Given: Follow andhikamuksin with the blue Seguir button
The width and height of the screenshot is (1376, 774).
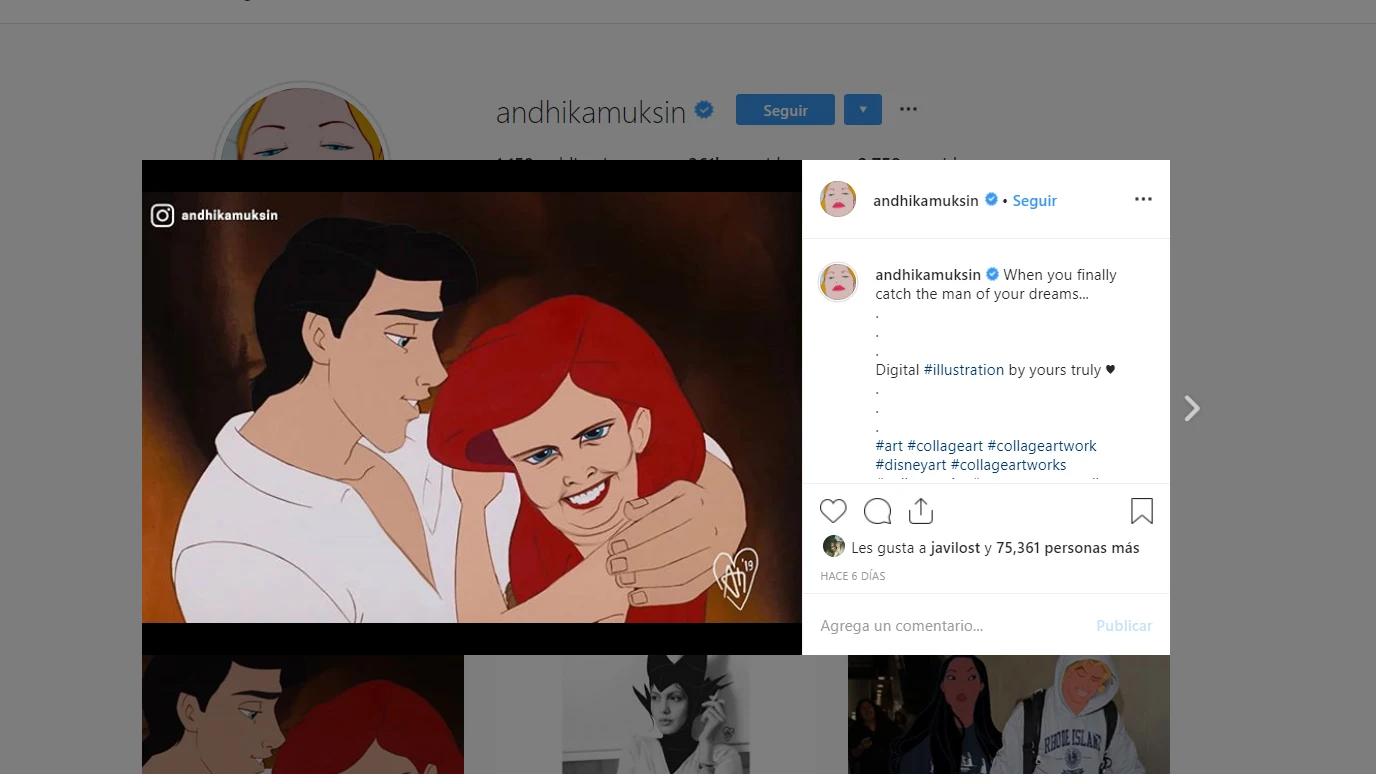Looking at the screenshot, I should 785,110.
